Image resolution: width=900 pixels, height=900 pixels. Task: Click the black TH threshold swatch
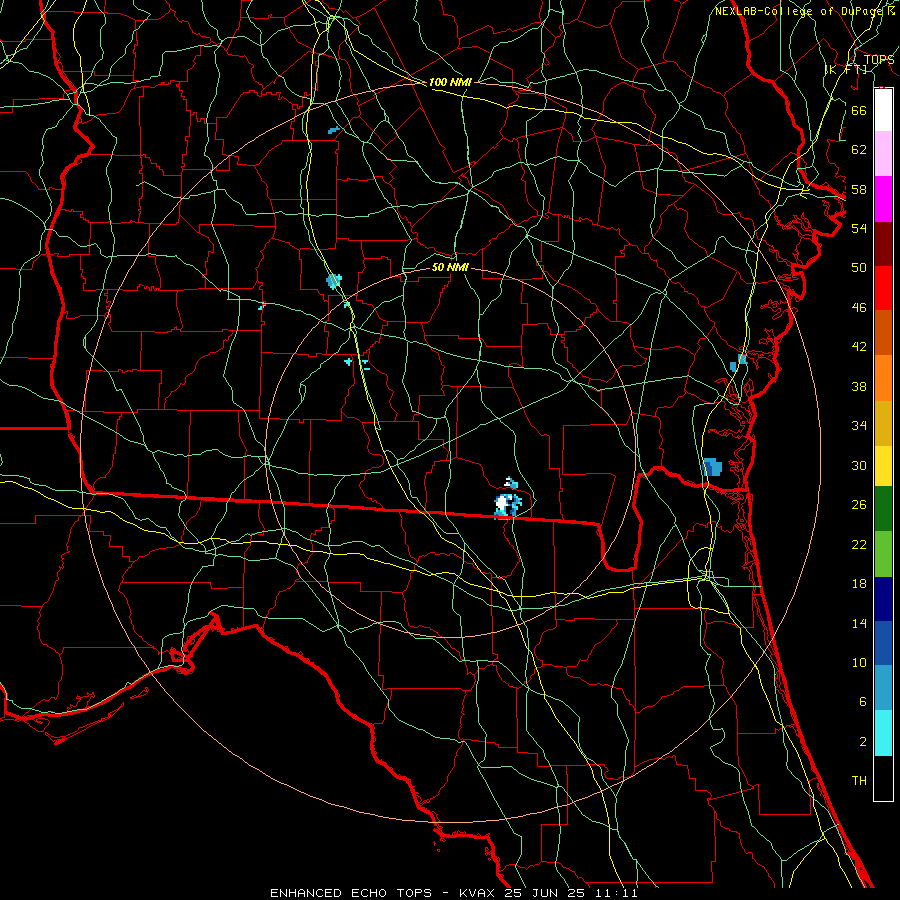click(883, 778)
